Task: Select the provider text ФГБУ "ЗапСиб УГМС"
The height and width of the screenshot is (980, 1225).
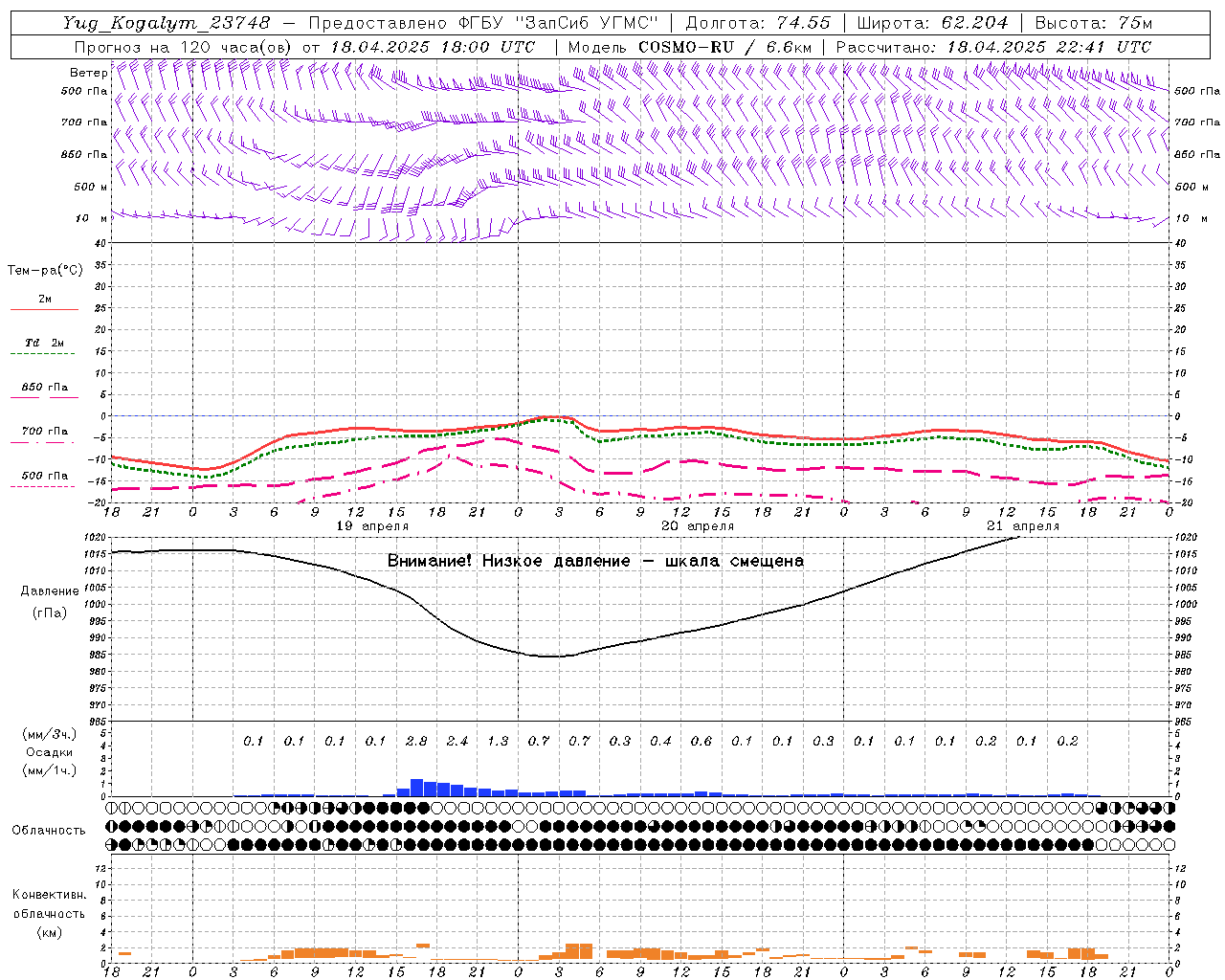Action: coord(559,23)
